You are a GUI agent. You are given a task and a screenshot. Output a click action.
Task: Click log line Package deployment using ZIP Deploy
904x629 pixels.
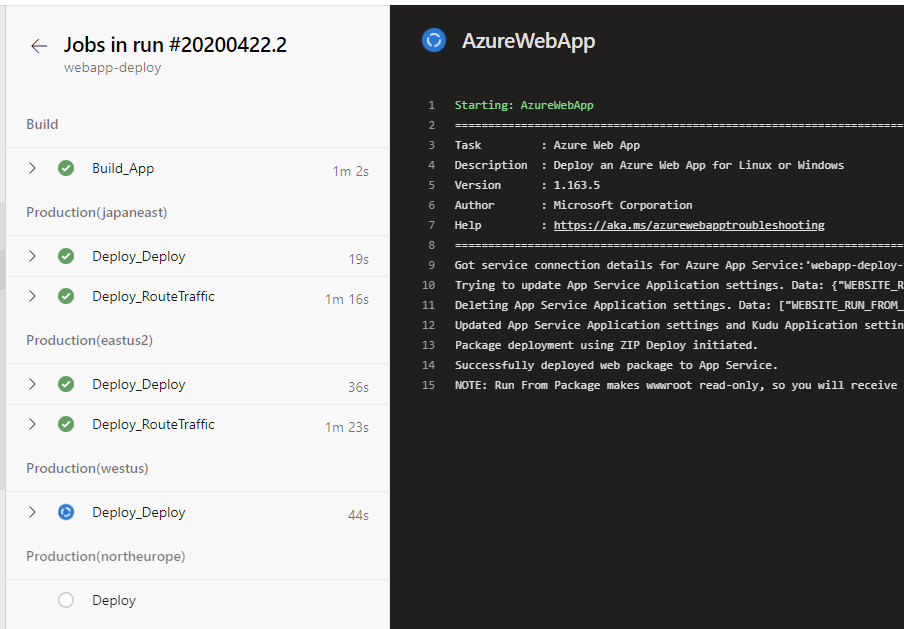tap(606, 345)
